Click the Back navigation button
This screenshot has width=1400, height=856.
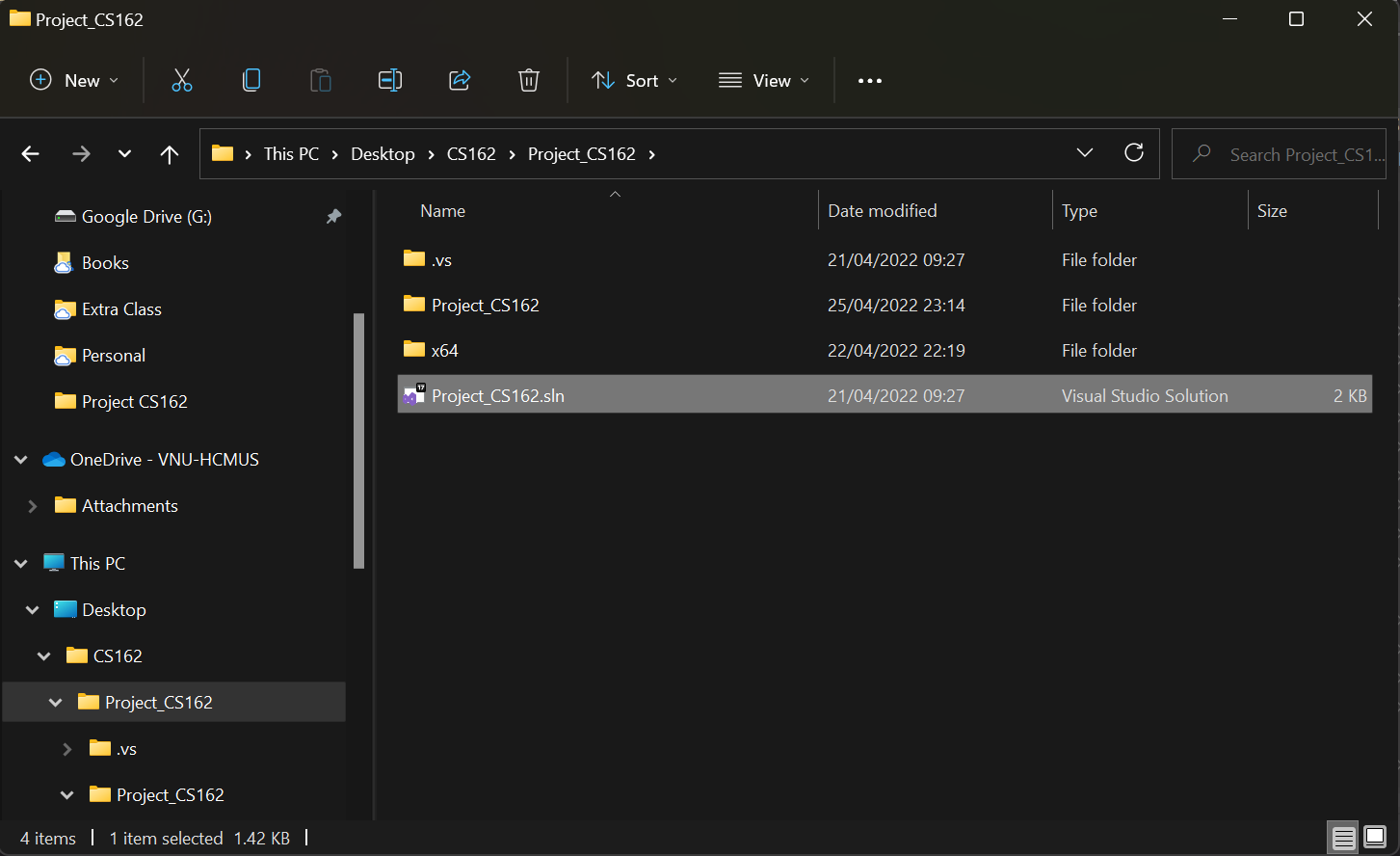(30, 153)
